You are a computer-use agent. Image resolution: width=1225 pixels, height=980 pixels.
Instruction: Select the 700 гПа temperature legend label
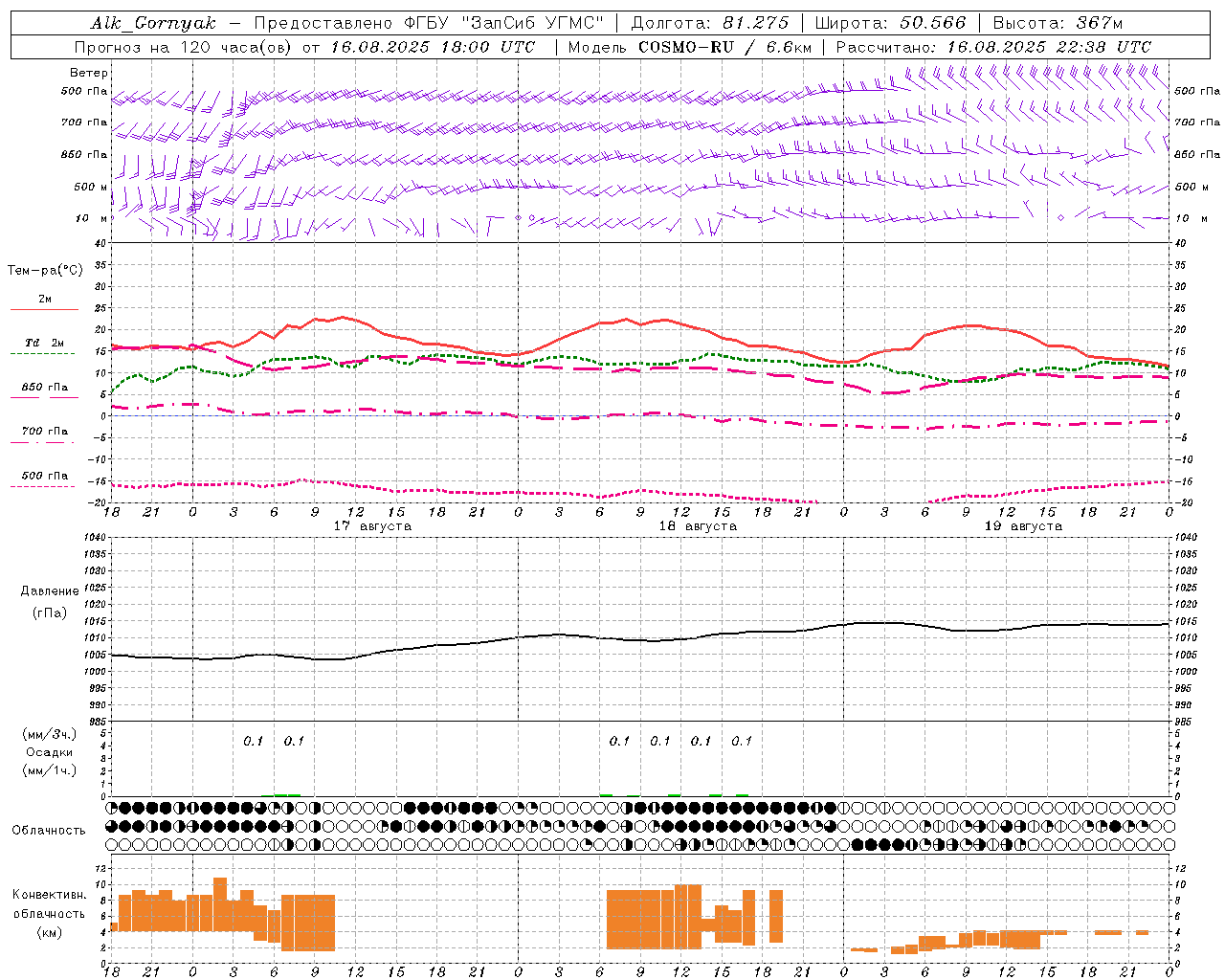point(45,432)
